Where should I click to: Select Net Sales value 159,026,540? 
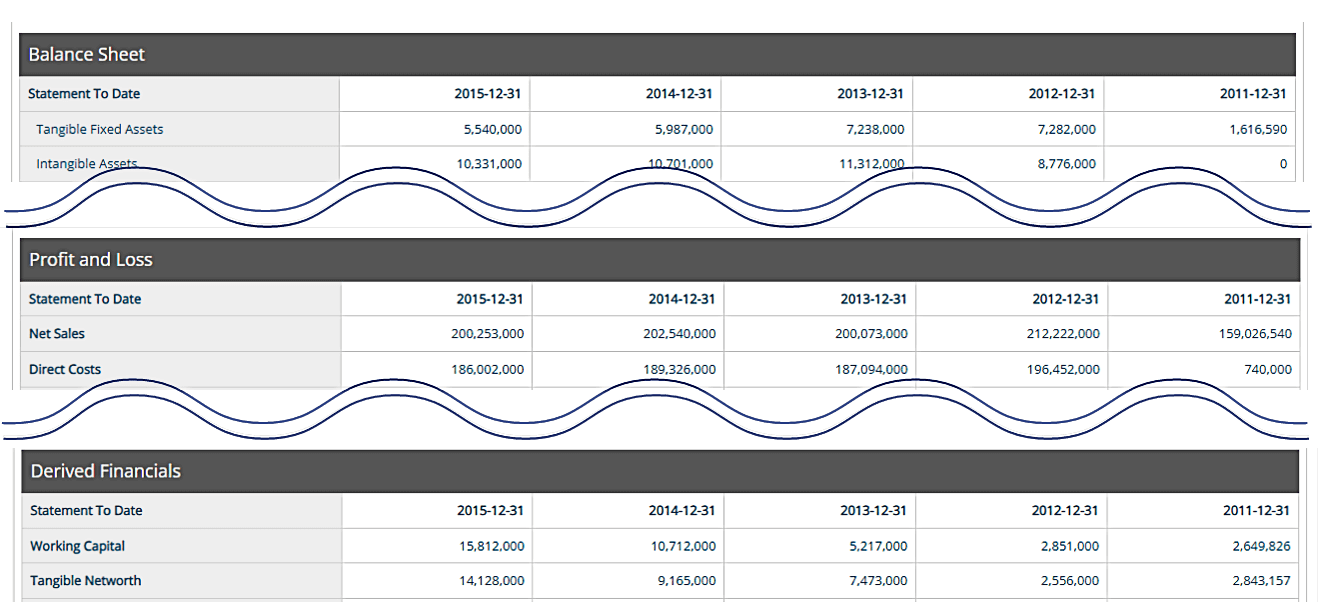click(x=1255, y=334)
